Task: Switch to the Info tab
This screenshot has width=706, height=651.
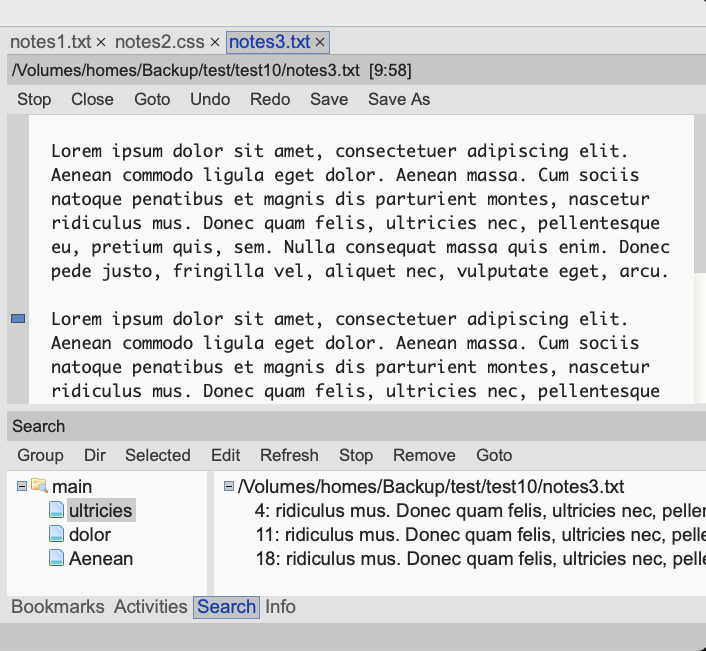Action: [x=281, y=607]
